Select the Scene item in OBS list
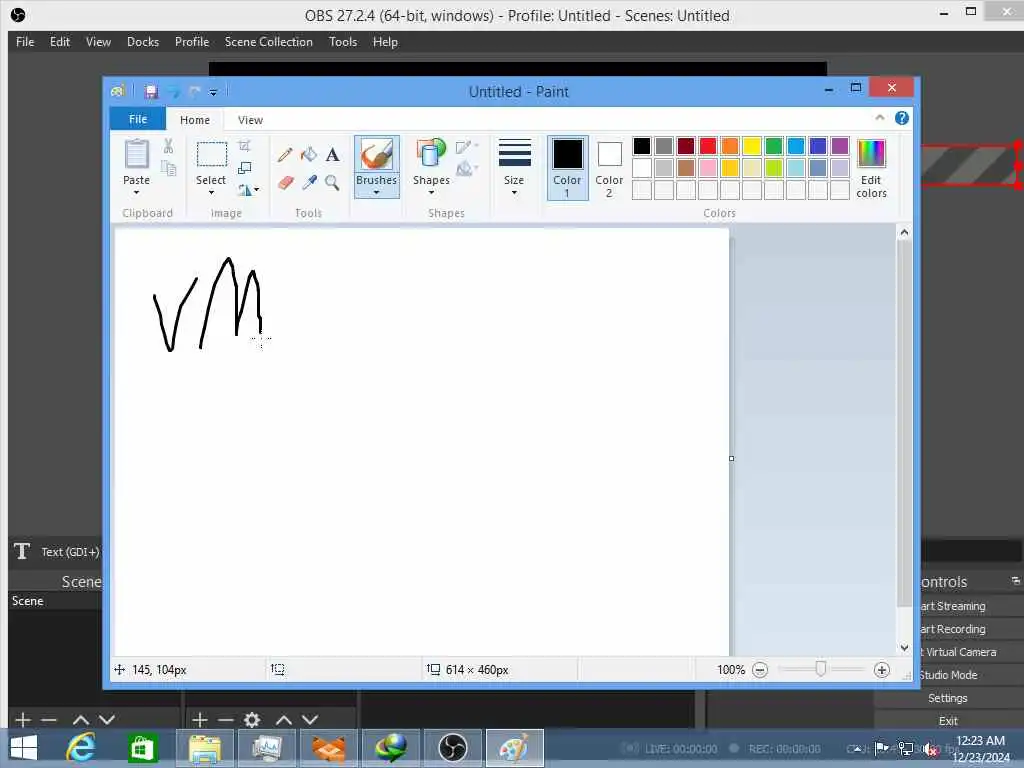 click(56, 601)
